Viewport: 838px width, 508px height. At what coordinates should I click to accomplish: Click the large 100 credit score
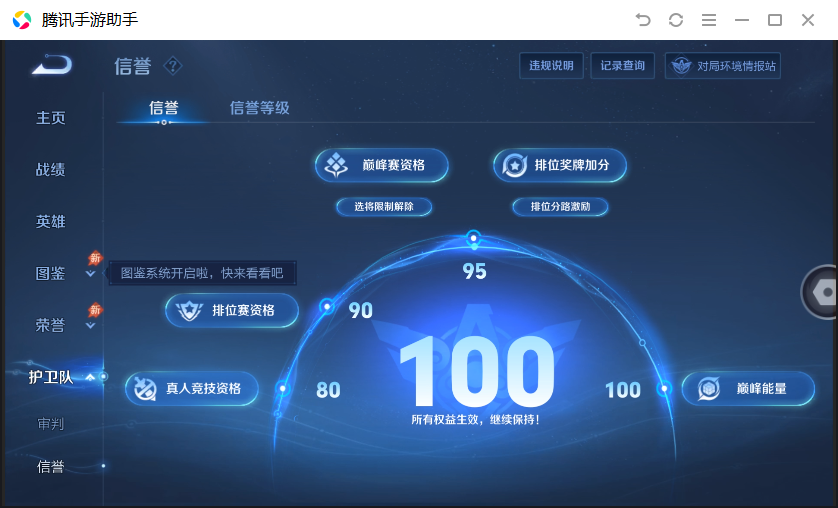tap(476, 371)
